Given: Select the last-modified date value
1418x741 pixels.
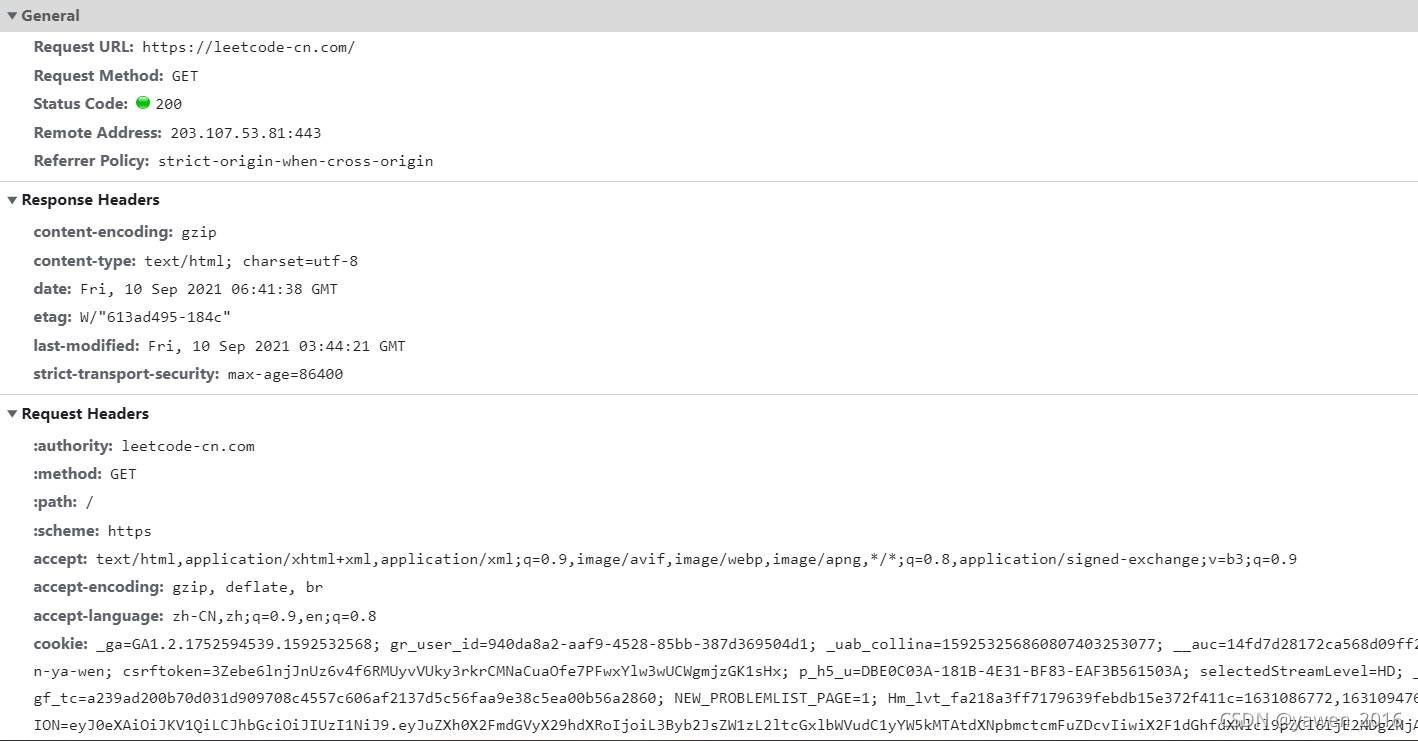Looking at the screenshot, I should 277,346.
